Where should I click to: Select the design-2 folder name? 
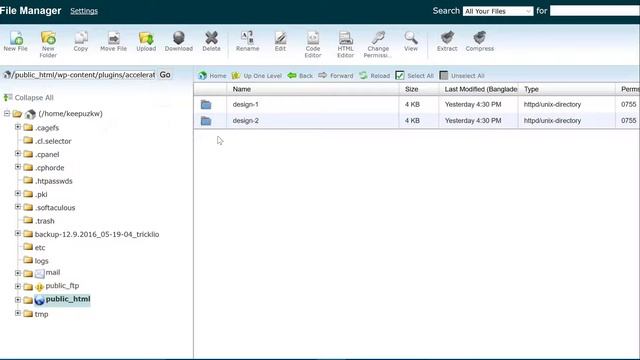245,121
